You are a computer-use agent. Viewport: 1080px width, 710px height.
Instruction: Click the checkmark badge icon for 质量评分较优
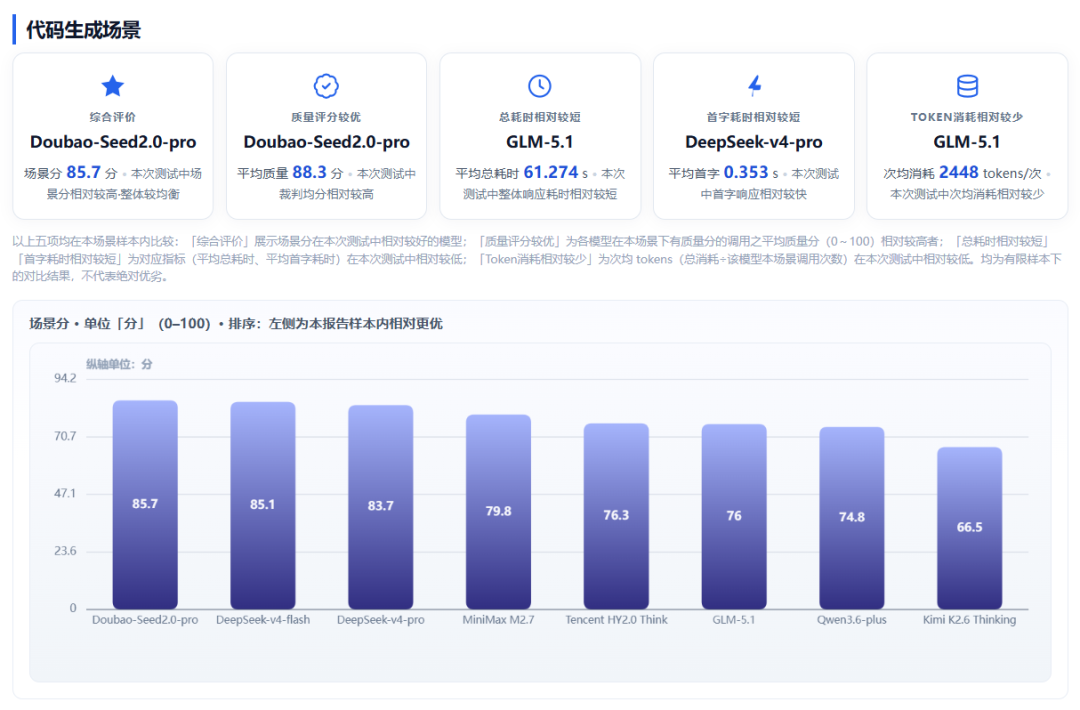(326, 86)
